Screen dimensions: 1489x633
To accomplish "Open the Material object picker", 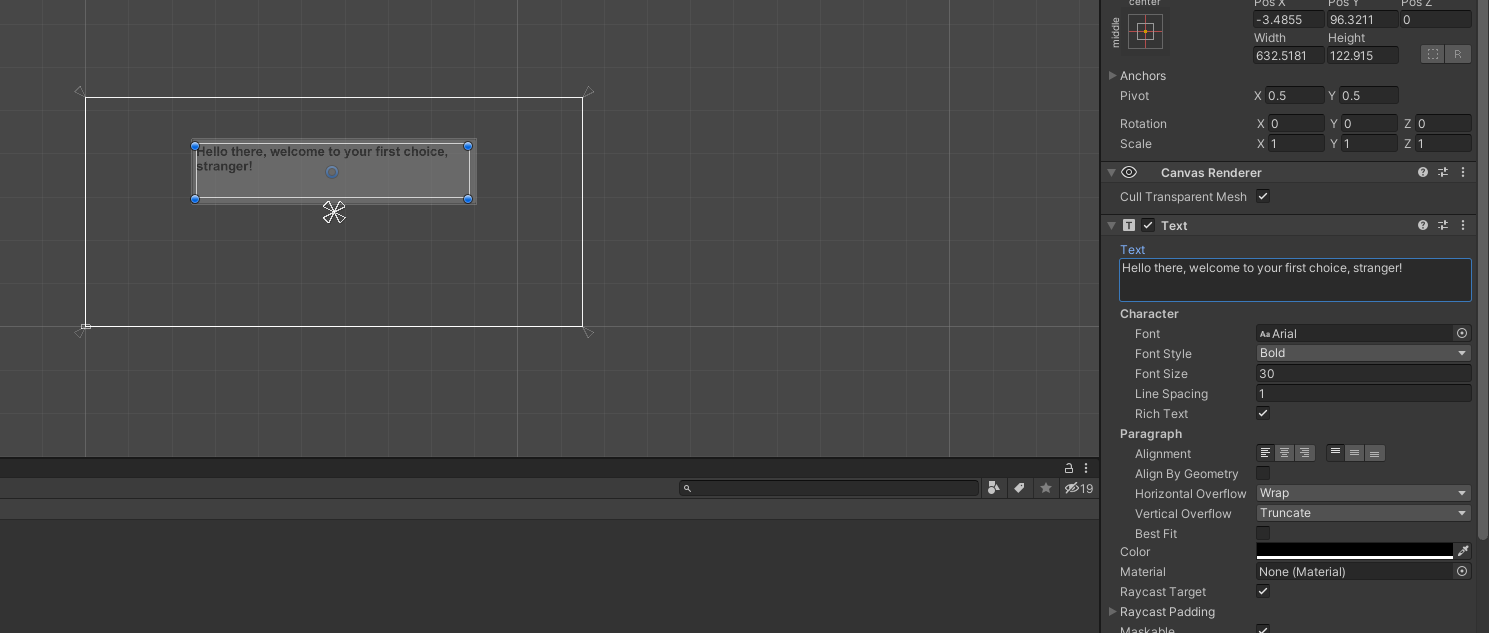I will (1462, 571).
